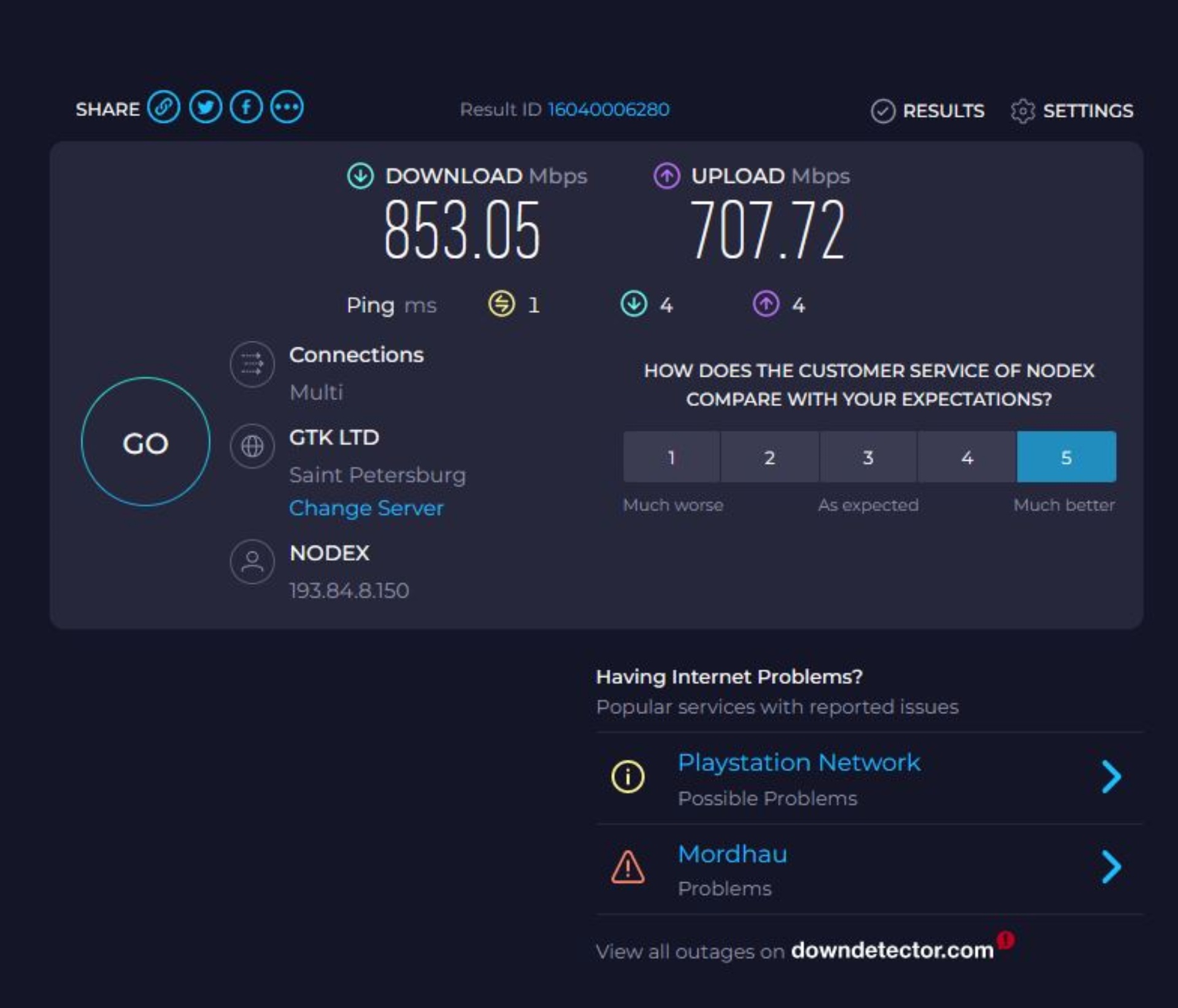Click the Change Server link
The image size is (1178, 1008).
[x=366, y=508]
